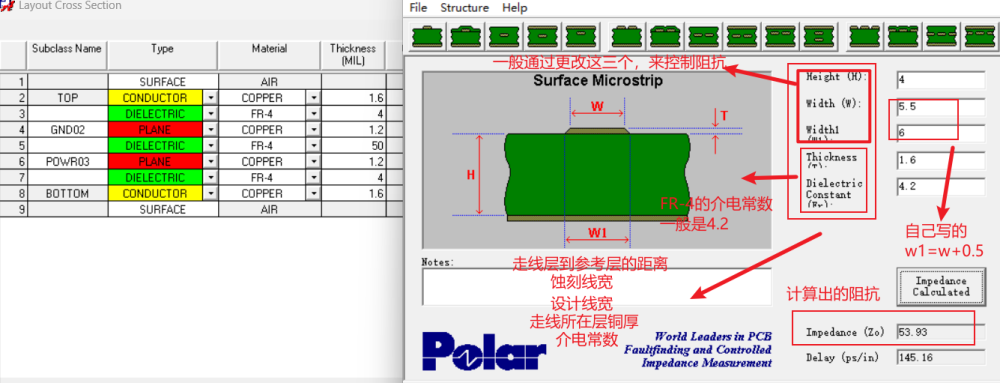The height and width of the screenshot is (383, 1000).
Task: Click the yellow CONDUCTOR cell in BOTTOM row
Action: point(156,194)
